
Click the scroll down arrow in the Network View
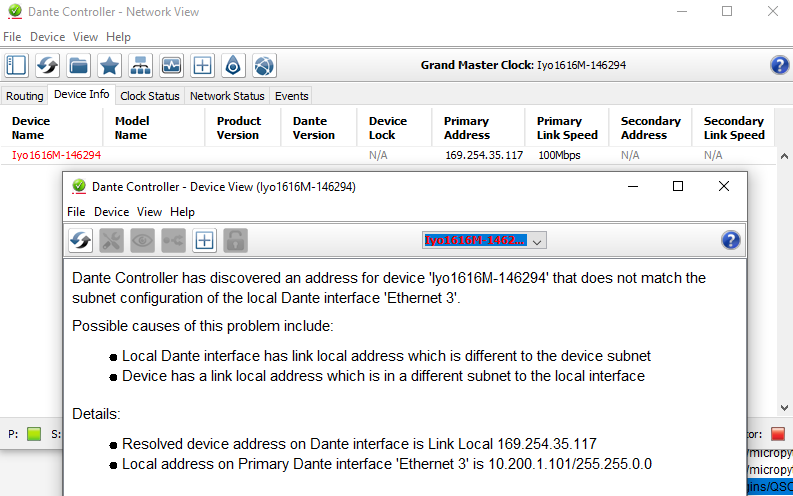[784, 408]
